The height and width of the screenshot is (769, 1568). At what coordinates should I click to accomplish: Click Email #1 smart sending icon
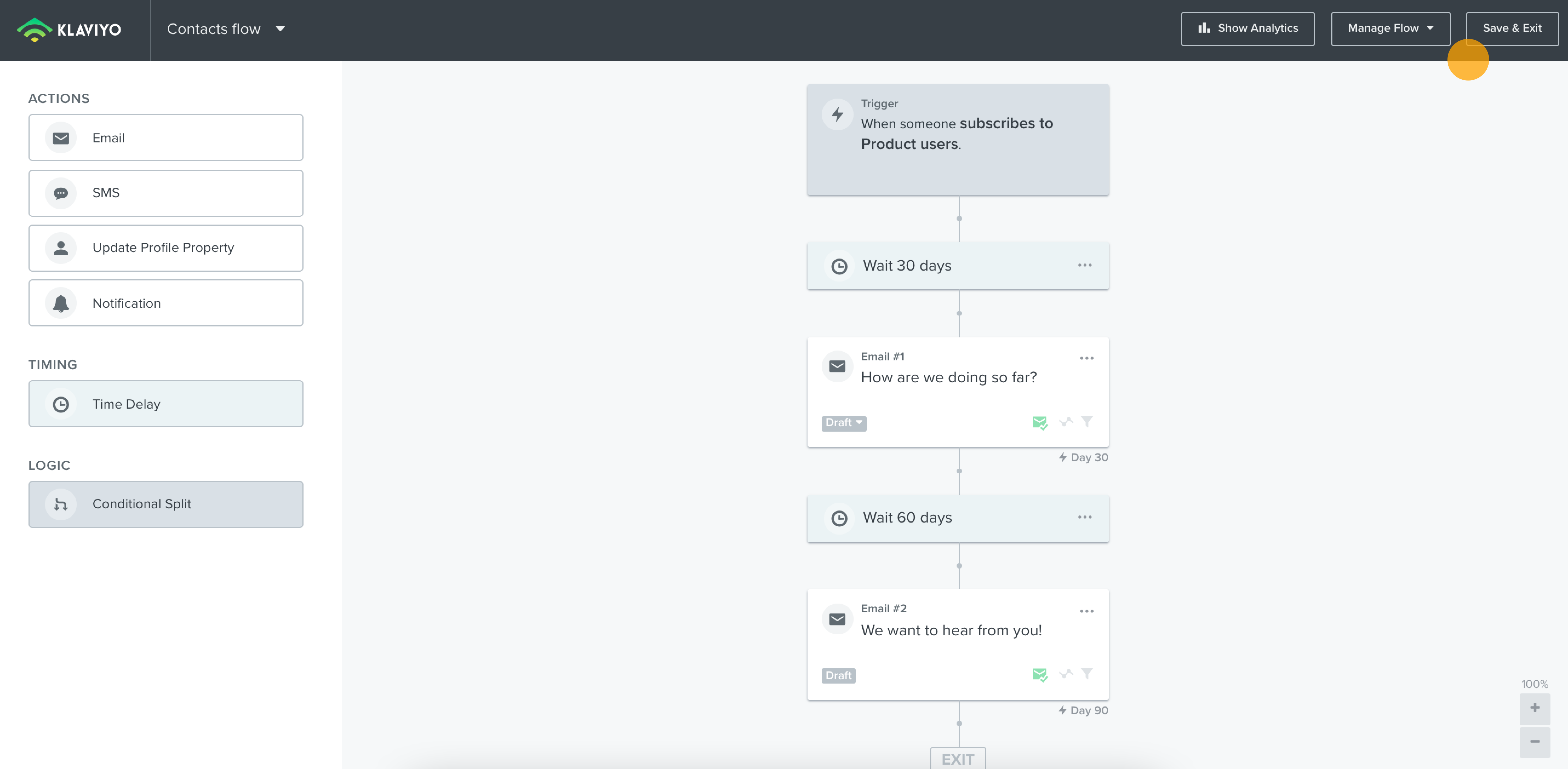click(x=1040, y=423)
